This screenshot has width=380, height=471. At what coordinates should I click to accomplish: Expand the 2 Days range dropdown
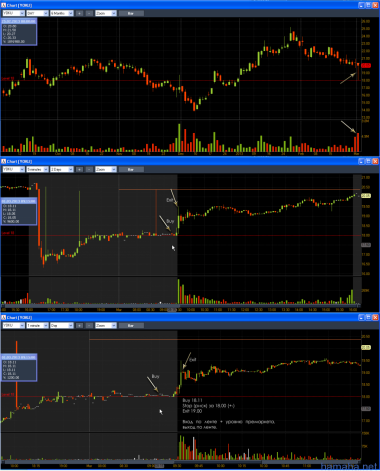tap(62, 169)
